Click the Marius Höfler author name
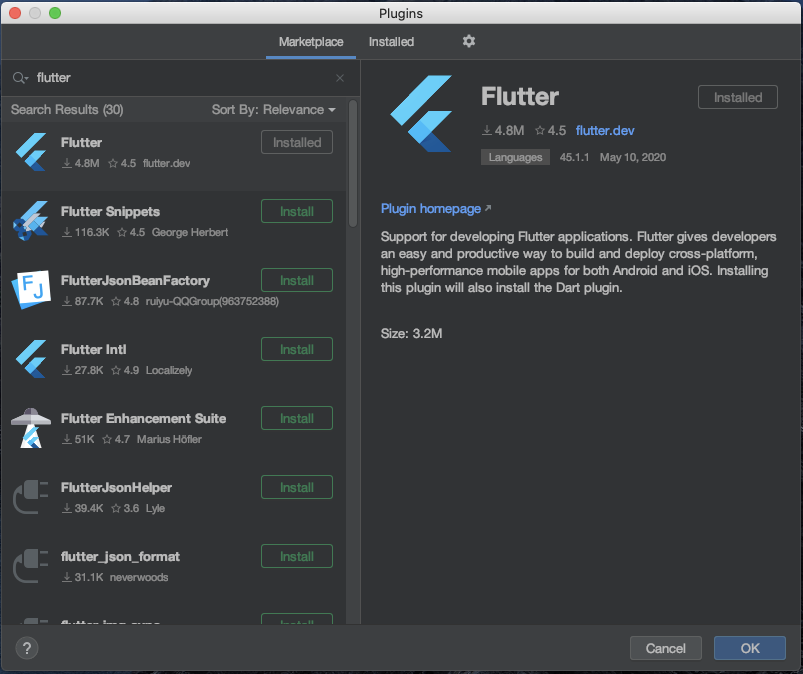This screenshot has height=674, width=803. click(x=169, y=439)
